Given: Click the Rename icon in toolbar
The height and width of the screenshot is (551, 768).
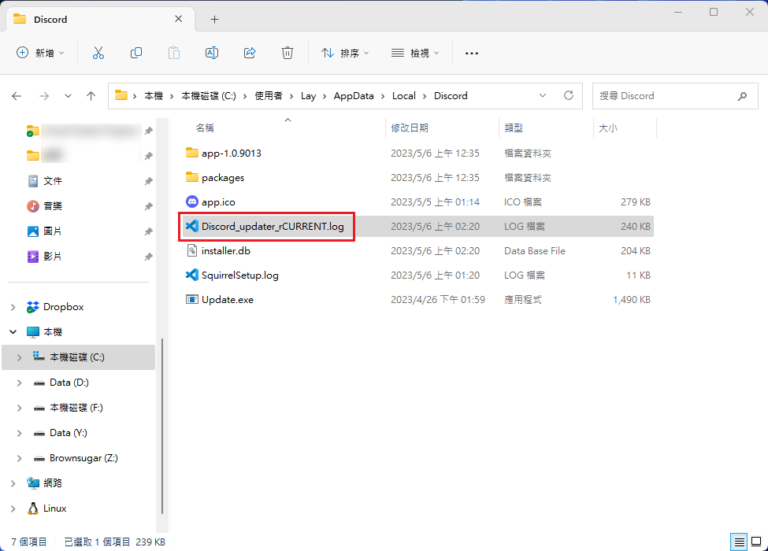Looking at the screenshot, I should coord(212,53).
